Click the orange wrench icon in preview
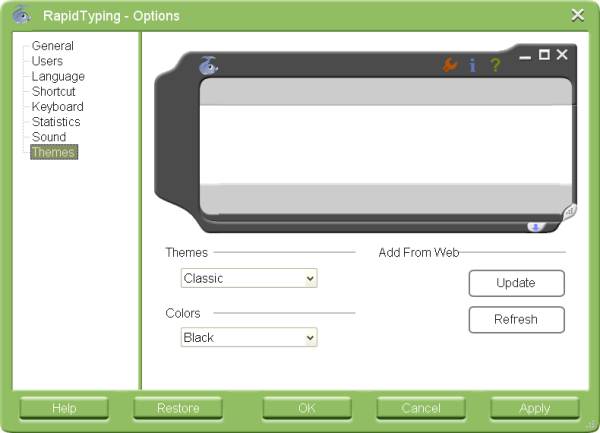The height and width of the screenshot is (433, 600). point(450,65)
